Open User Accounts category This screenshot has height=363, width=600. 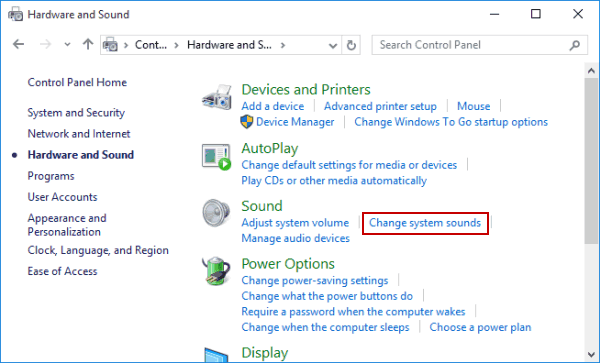coord(62,197)
